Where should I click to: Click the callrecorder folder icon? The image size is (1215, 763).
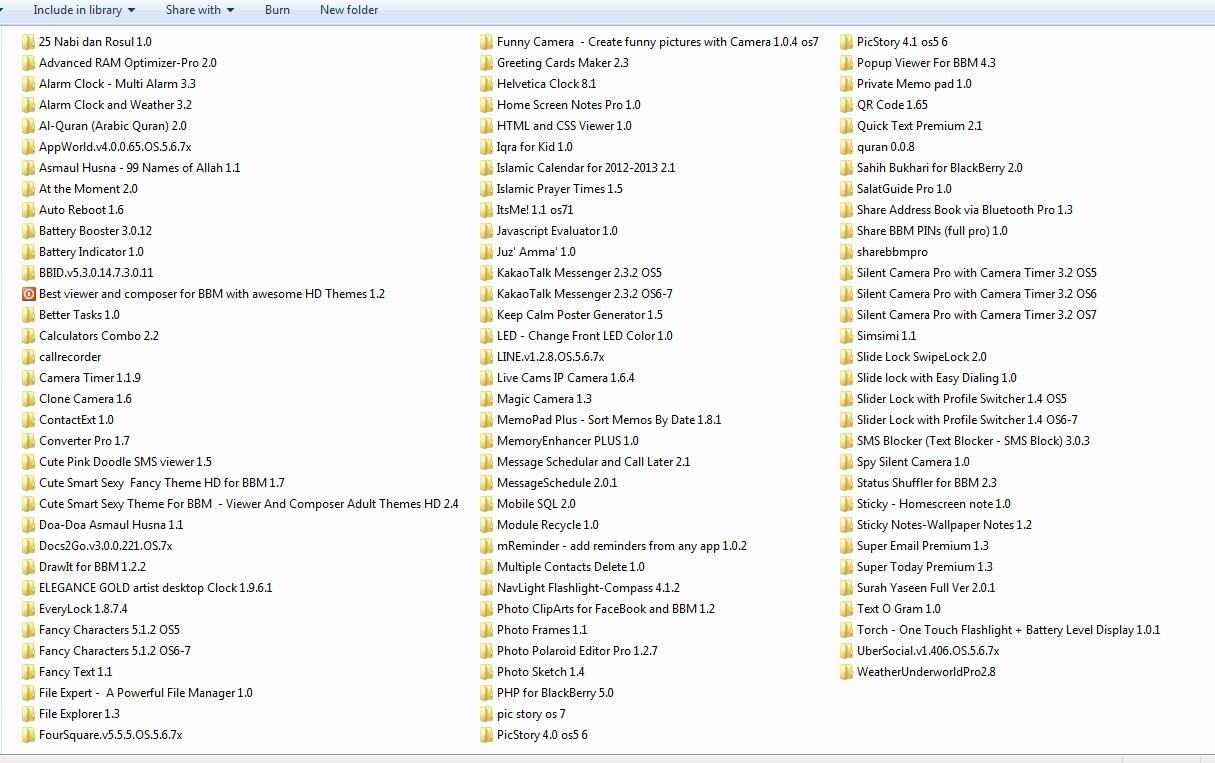coord(28,357)
